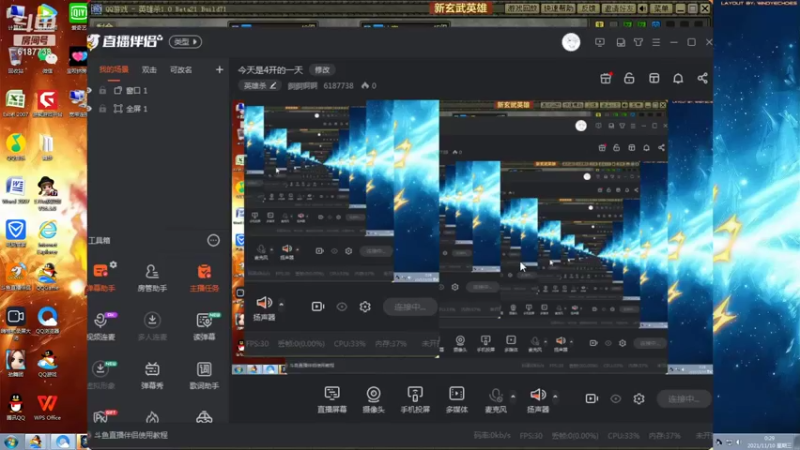Open the 读弹幕 tool

coord(204,326)
